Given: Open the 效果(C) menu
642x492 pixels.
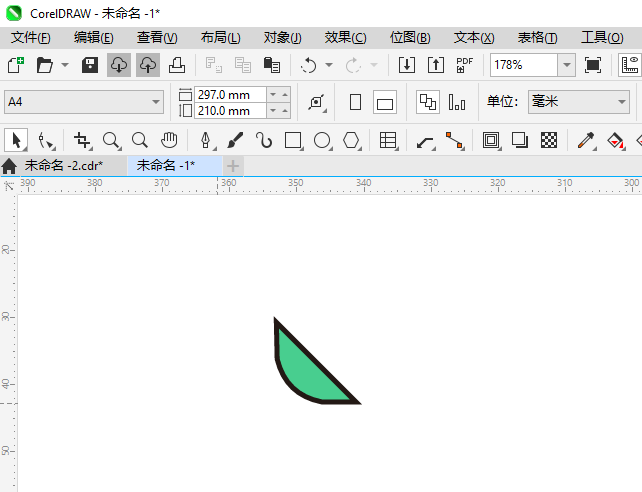Looking at the screenshot, I should 346,38.
